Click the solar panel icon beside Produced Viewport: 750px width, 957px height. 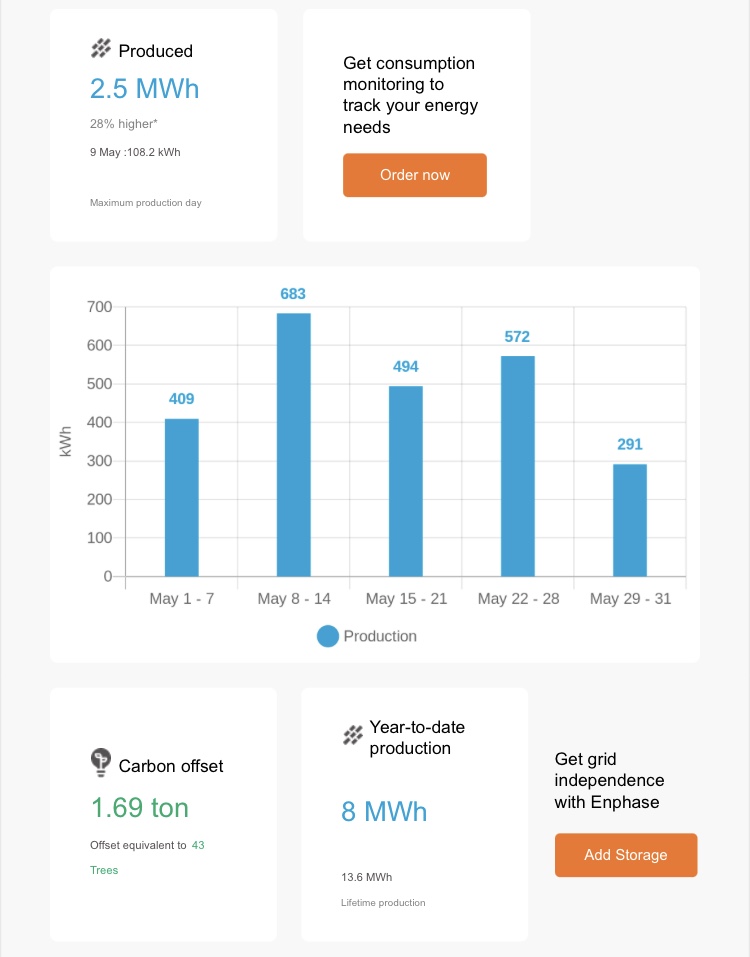(x=101, y=48)
